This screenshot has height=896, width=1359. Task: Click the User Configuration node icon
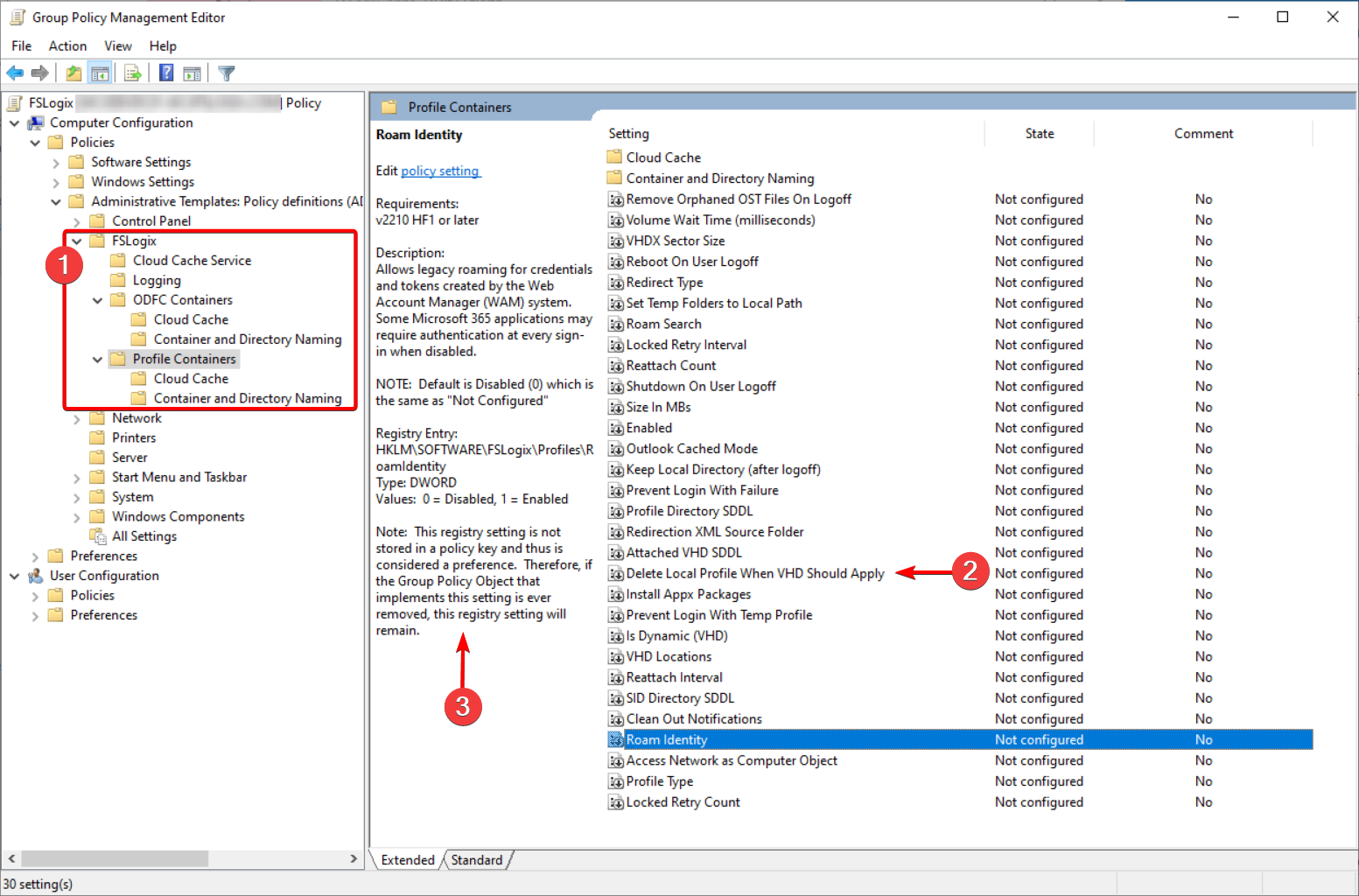point(36,576)
